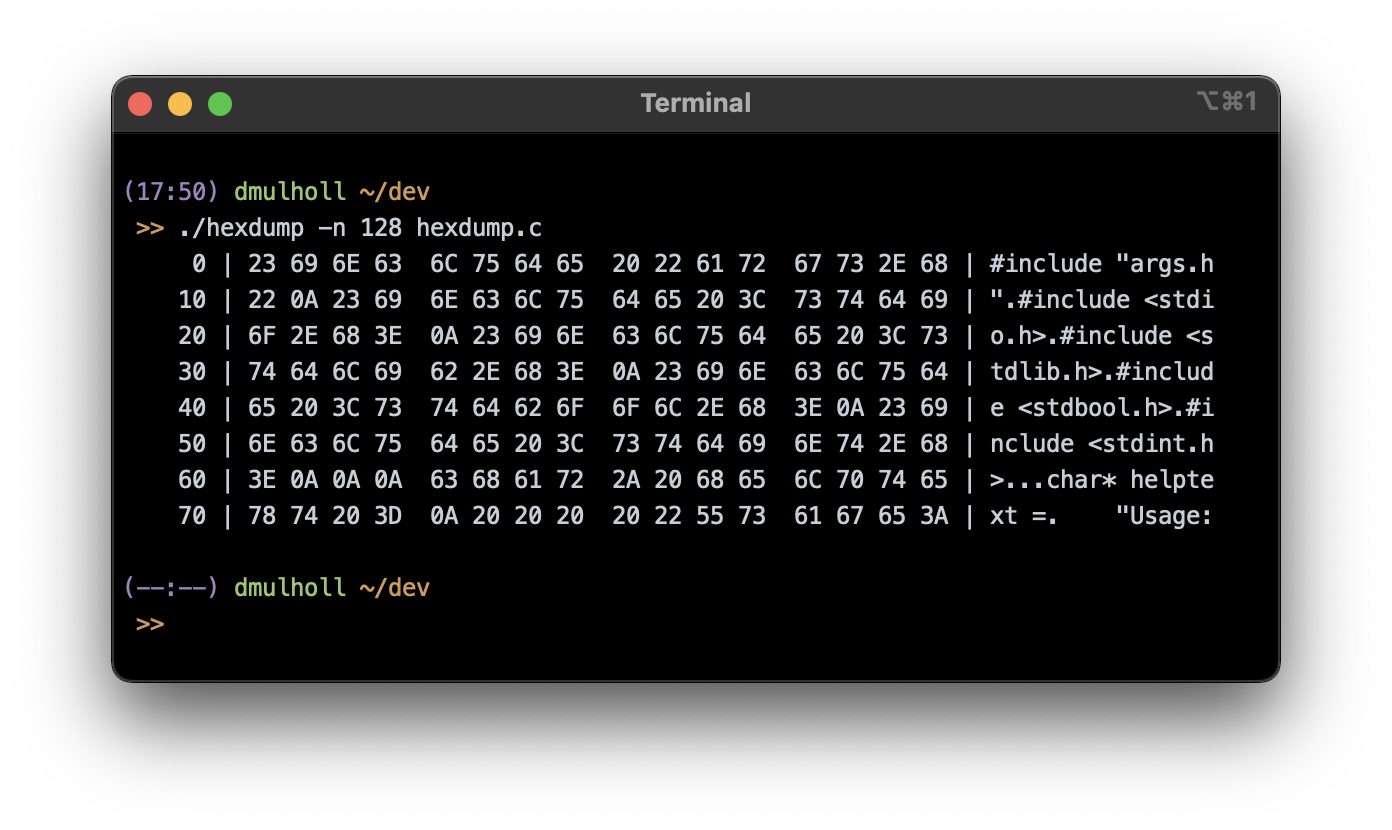Click the Terminal window title text
This screenshot has height=830, width=1392.
tap(696, 103)
